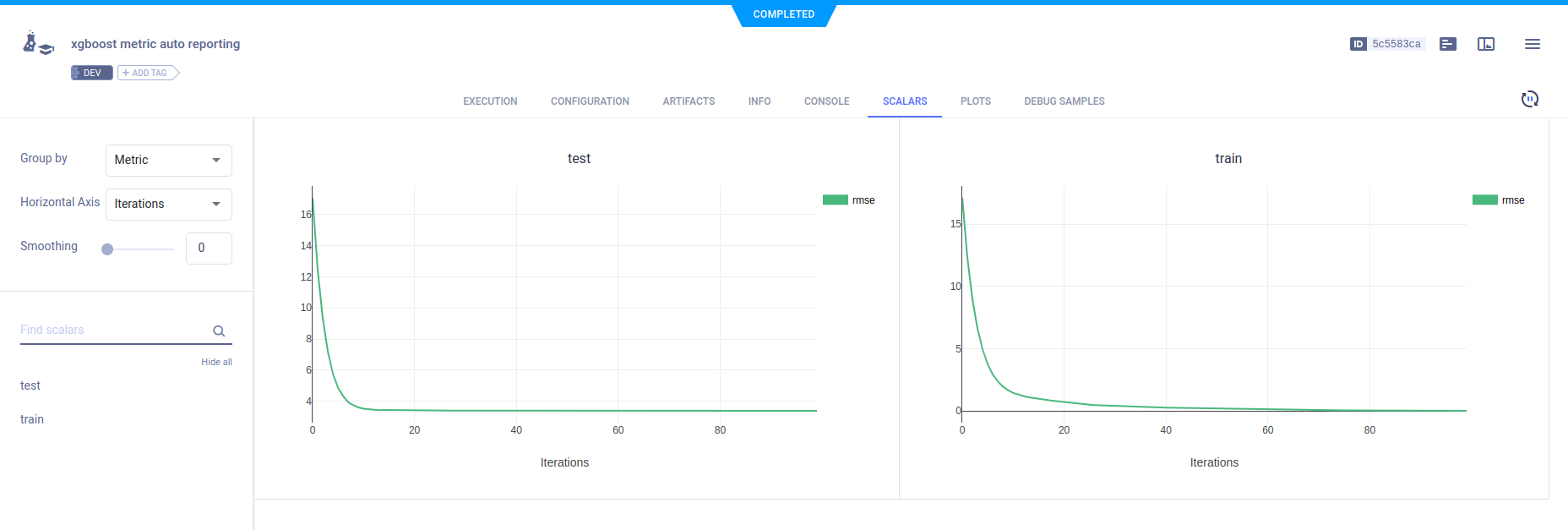Screen dimensions: 1568x530
Task: Click the DEV tag
Action: point(91,73)
